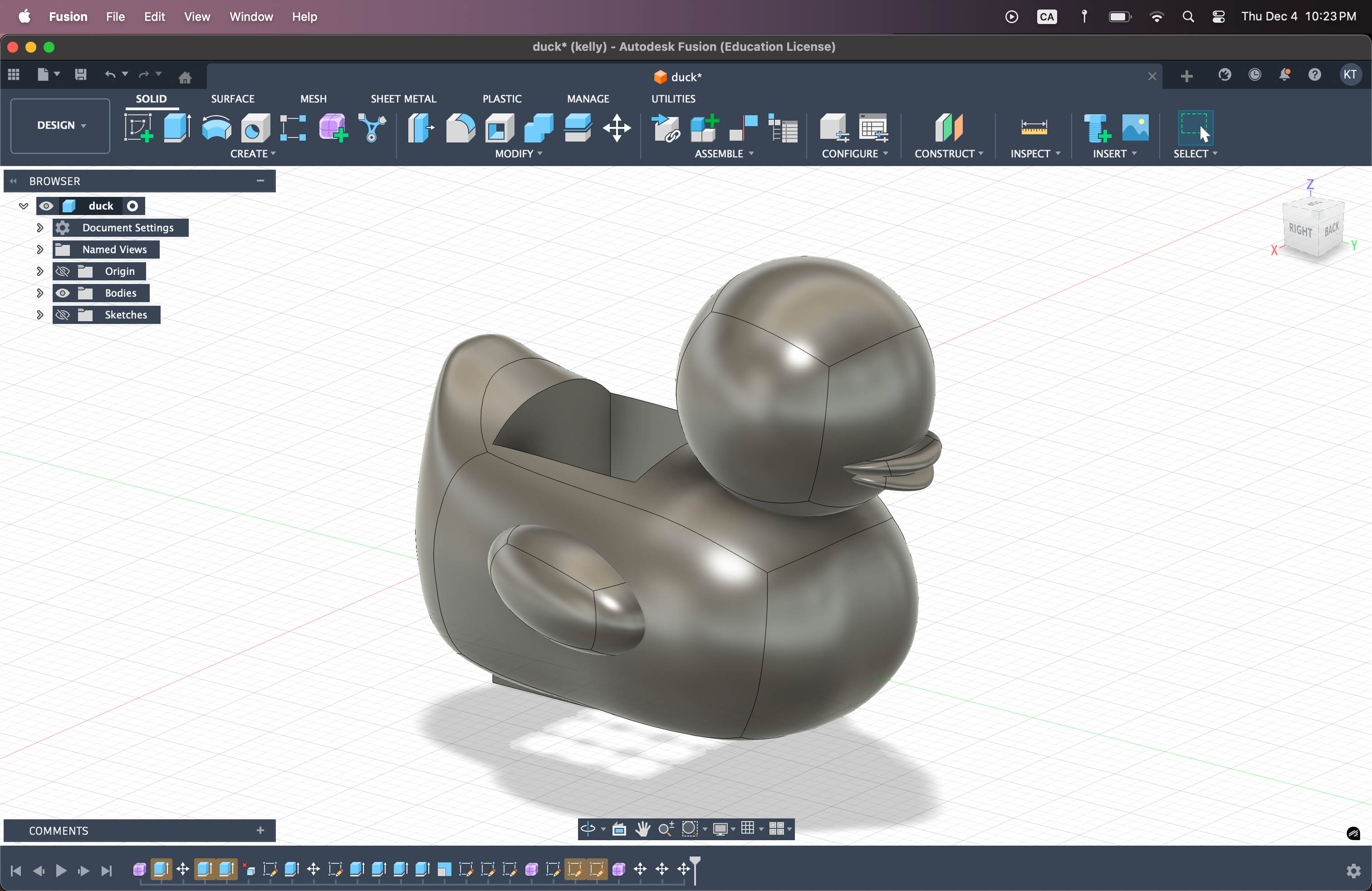
Task: Open the Insert Canvas image tool
Action: coord(1135,127)
